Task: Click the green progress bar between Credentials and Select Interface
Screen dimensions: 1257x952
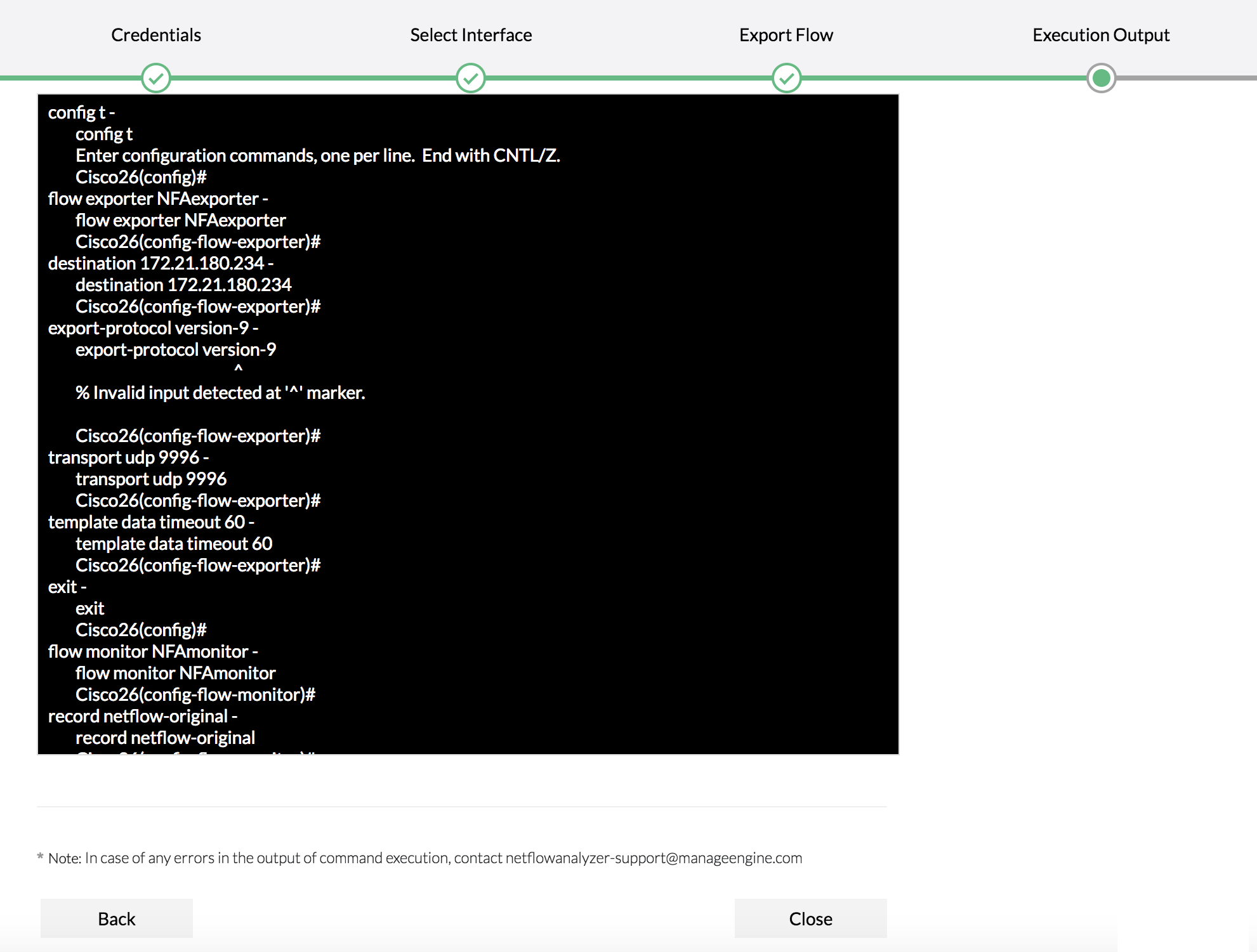Action: tap(313, 78)
